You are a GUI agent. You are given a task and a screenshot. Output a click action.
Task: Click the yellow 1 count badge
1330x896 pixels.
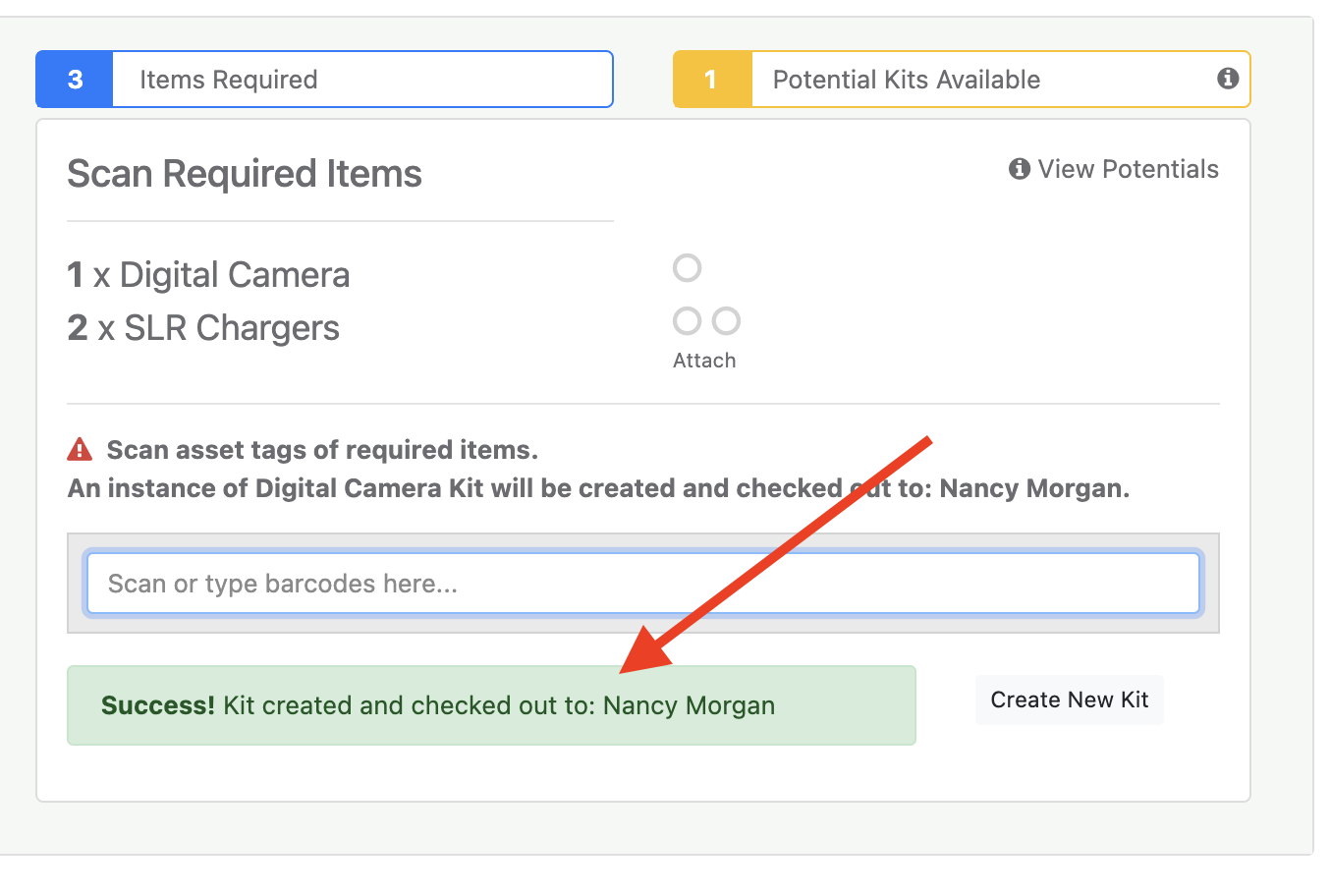pyautogui.click(x=711, y=80)
